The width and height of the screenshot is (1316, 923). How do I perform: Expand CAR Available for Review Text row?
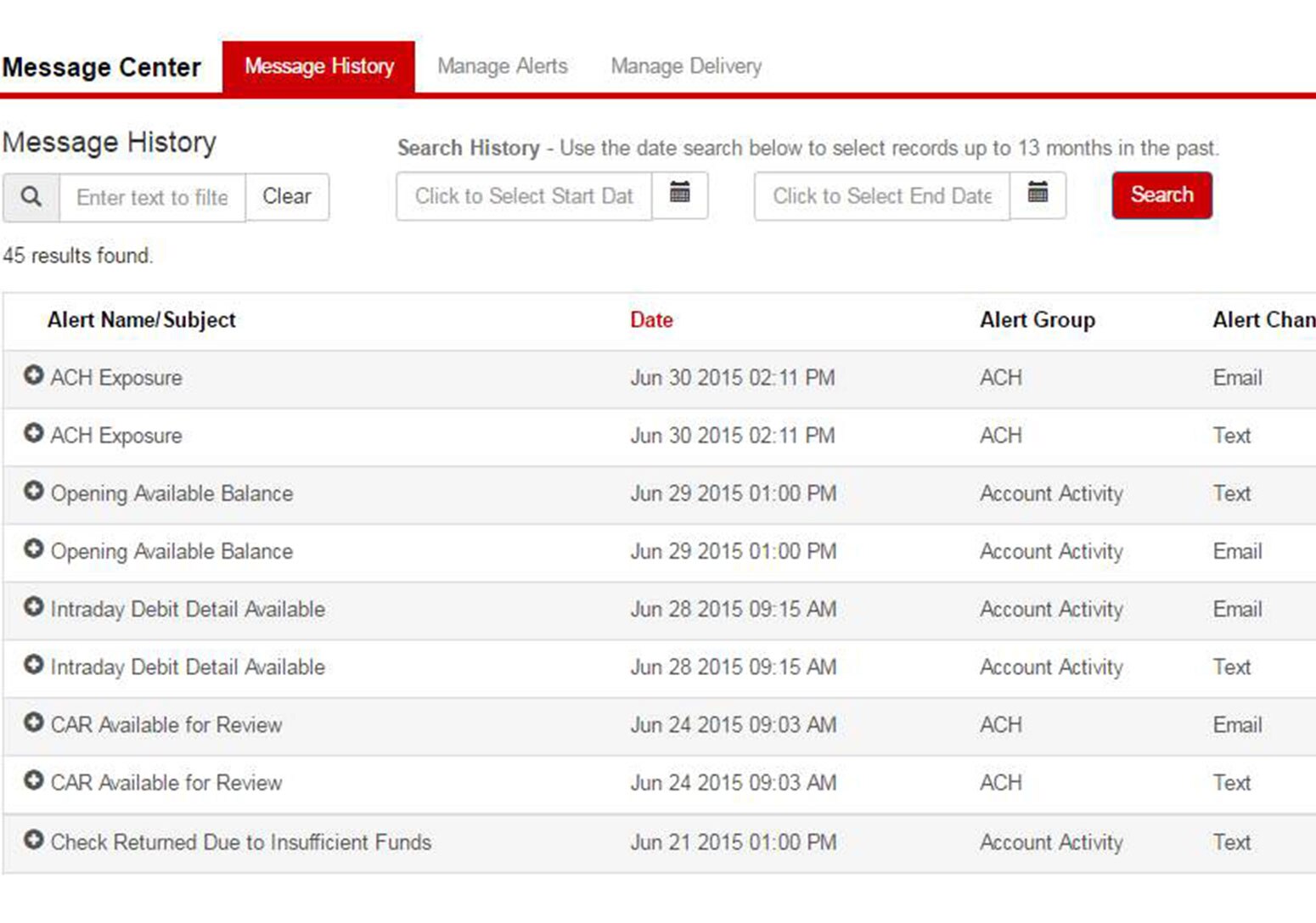pos(33,780)
